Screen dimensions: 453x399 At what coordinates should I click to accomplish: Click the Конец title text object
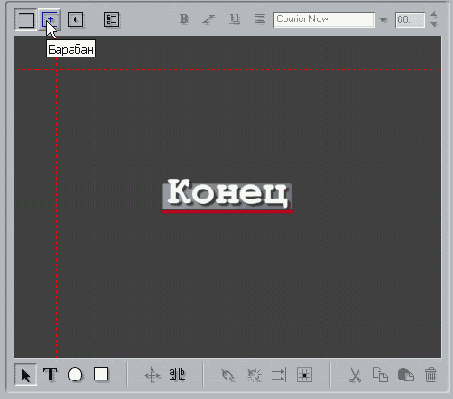click(x=227, y=195)
